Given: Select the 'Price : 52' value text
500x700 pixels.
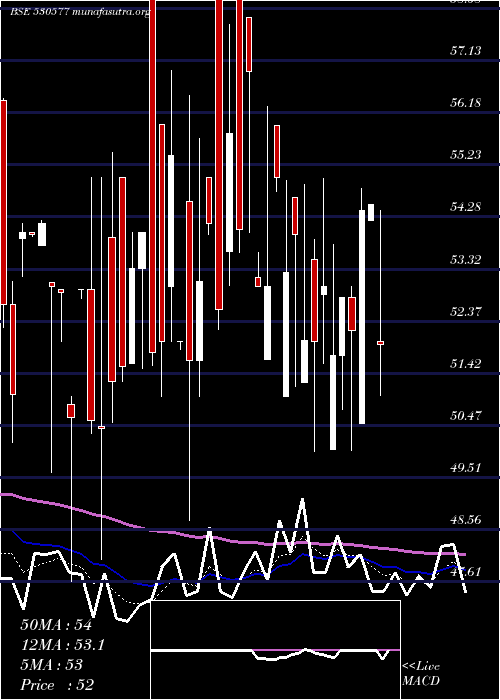Looking at the screenshot, I should coord(57,685).
